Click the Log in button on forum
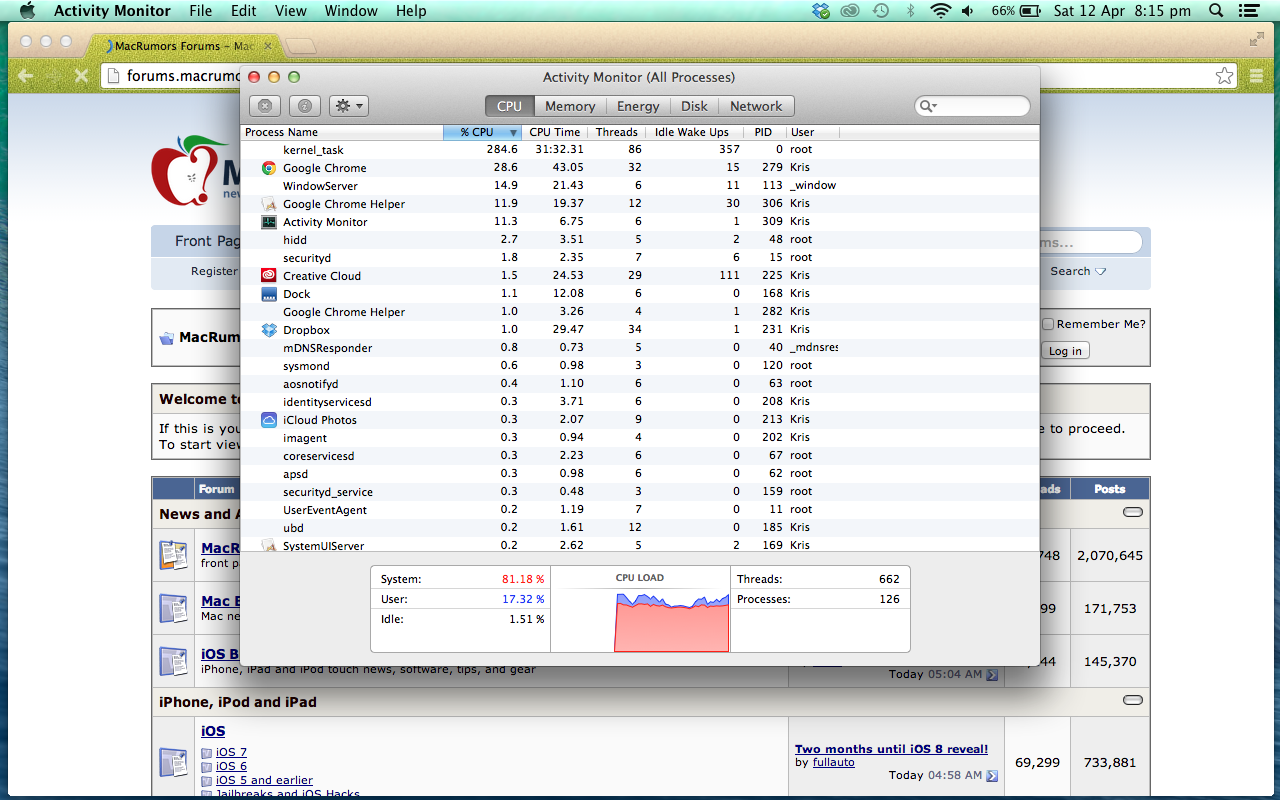The image size is (1280, 800). tap(1065, 351)
